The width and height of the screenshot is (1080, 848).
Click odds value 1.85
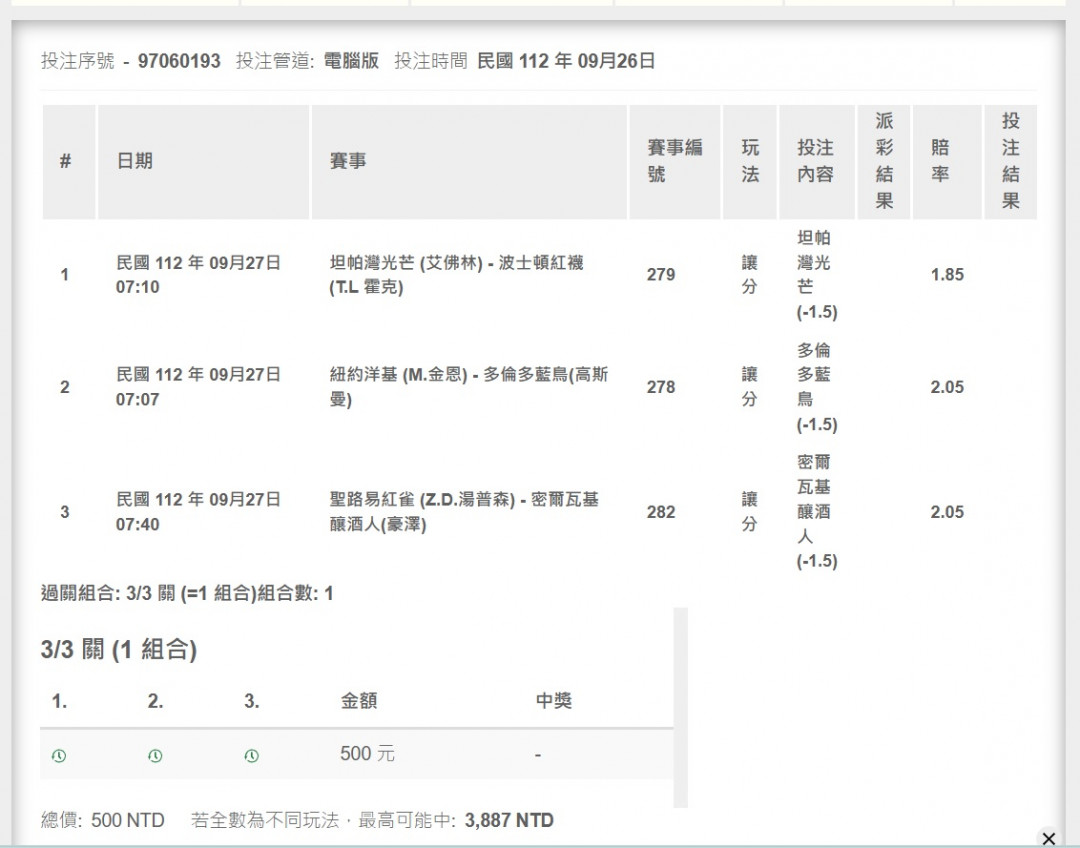pyautogui.click(x=947, y=274)
